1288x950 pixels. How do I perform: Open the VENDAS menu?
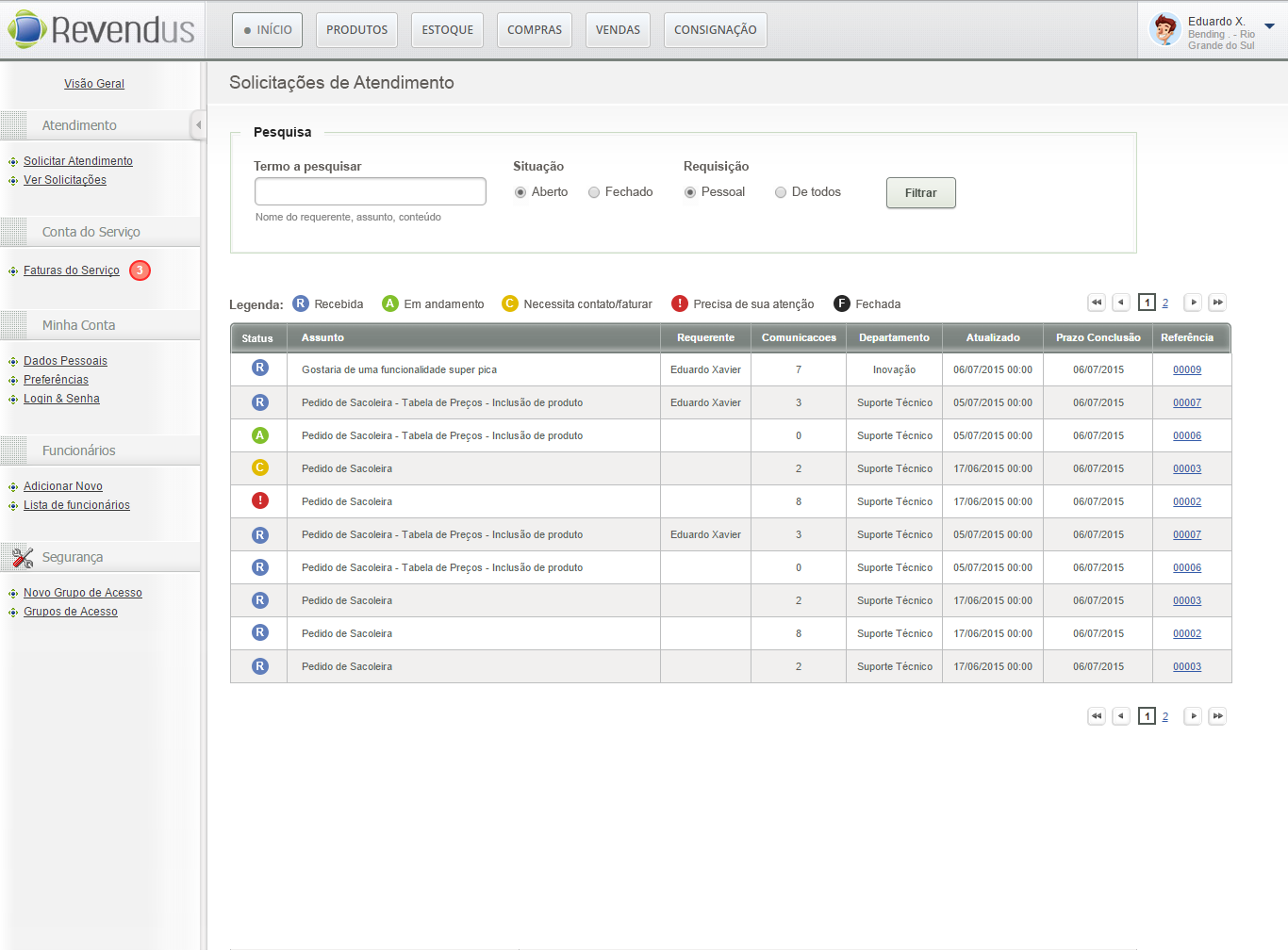(618, 30)
